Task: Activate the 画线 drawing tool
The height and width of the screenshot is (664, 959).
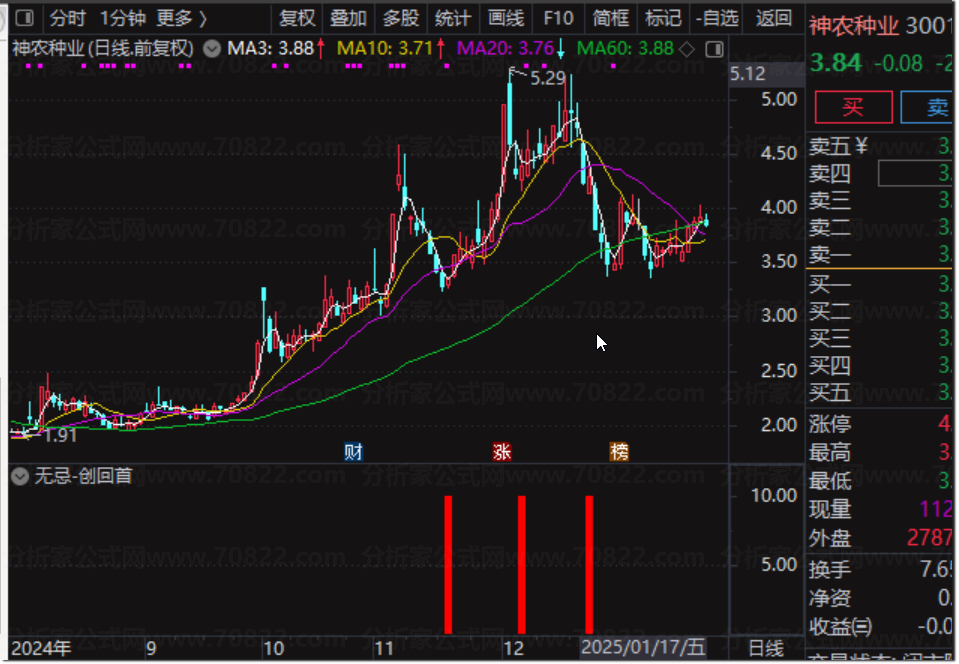Action: coord(506,18)
